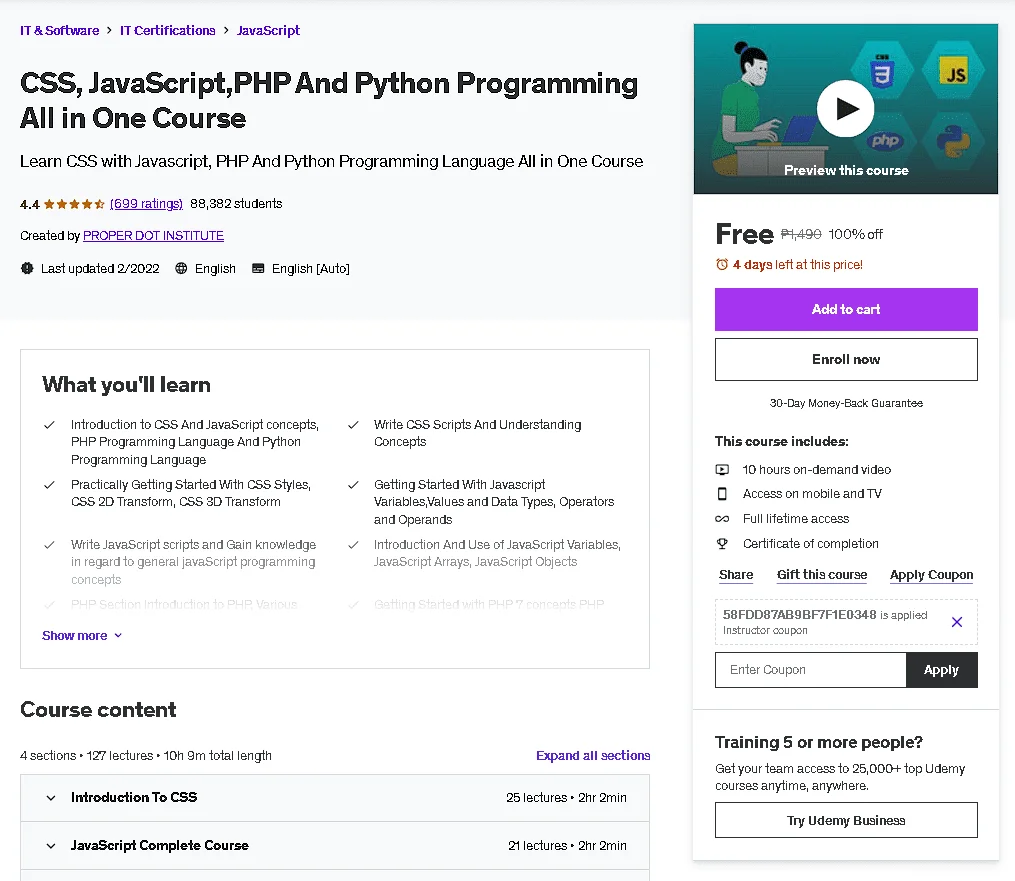Expand the JavaScript Complete Course section
Screen dimensions: 1015x881
pos(335,845)
